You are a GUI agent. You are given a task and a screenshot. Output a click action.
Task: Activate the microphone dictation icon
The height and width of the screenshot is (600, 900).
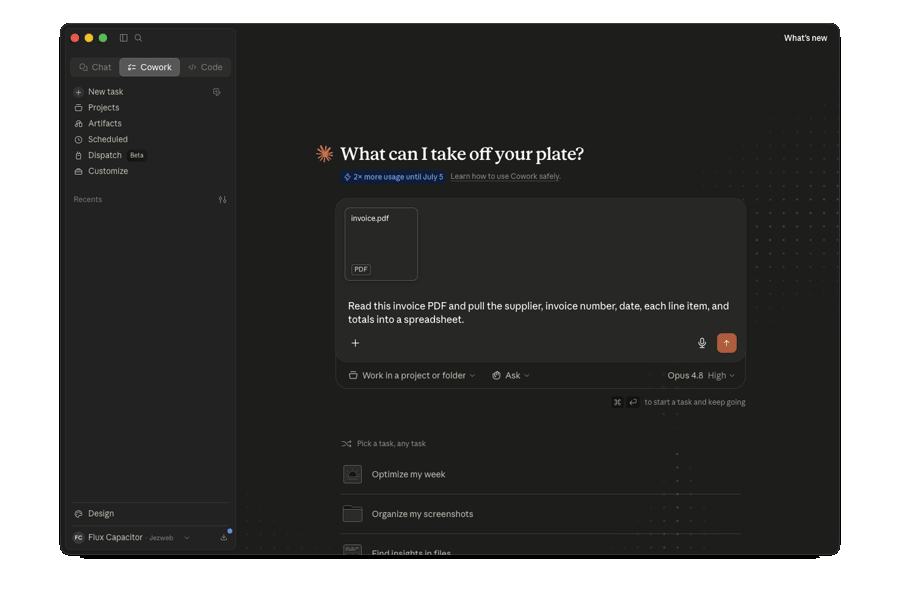(x=702, y=343)
